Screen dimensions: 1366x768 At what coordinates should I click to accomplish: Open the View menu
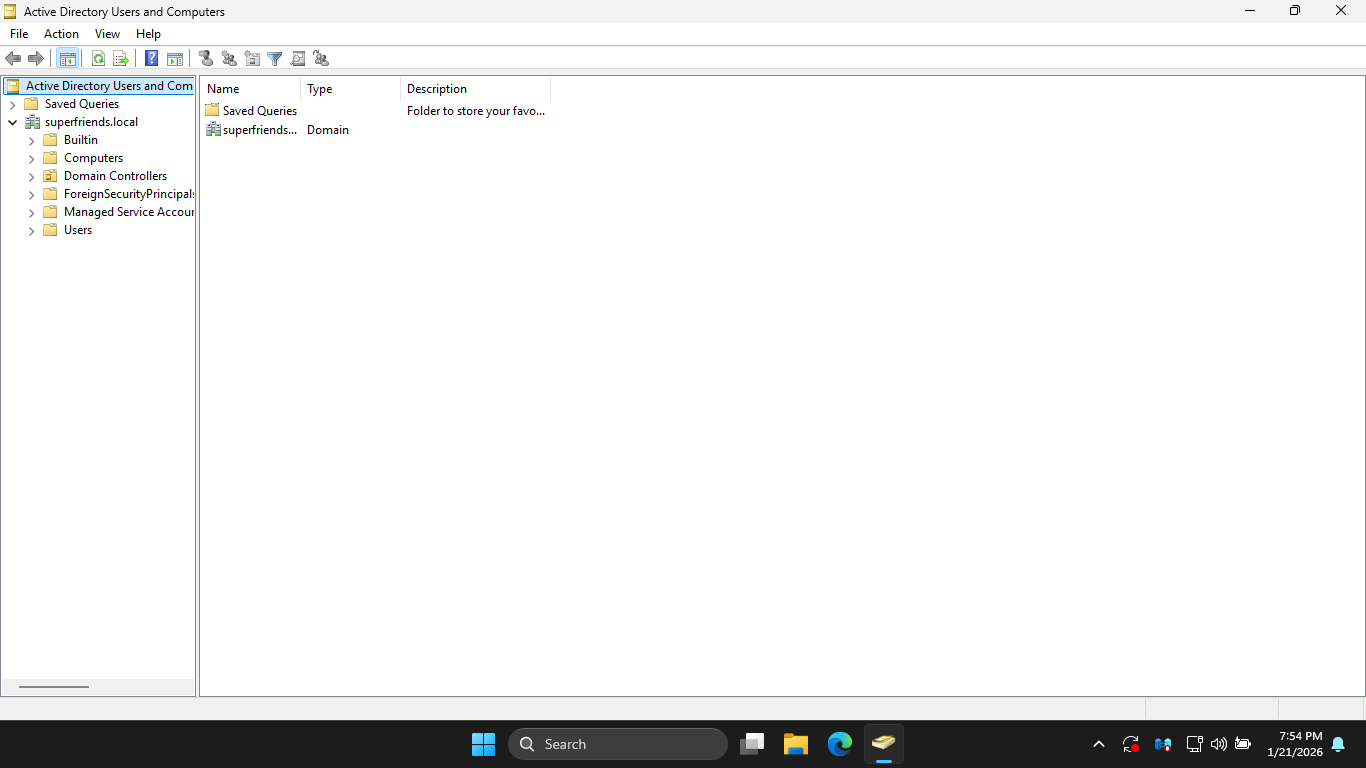click(x=107, y=34)
